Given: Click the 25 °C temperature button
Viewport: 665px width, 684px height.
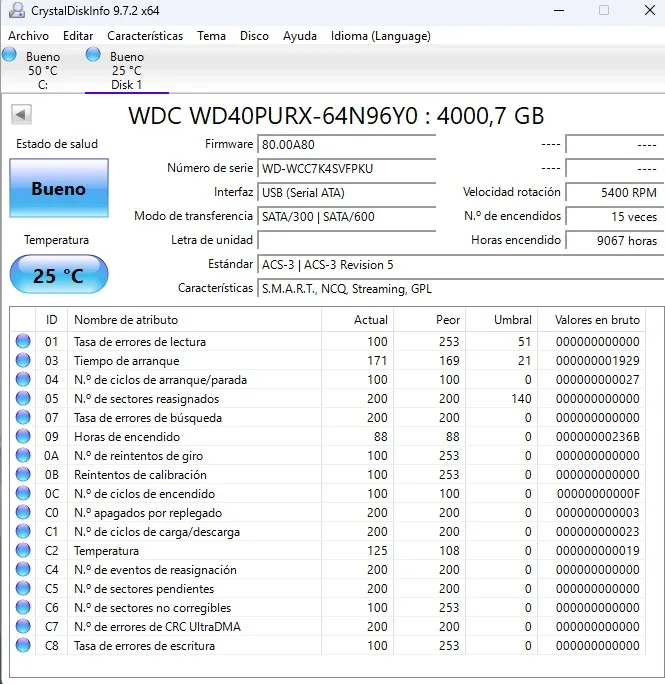Looking at the screenshot, I should tap(59, 275).
